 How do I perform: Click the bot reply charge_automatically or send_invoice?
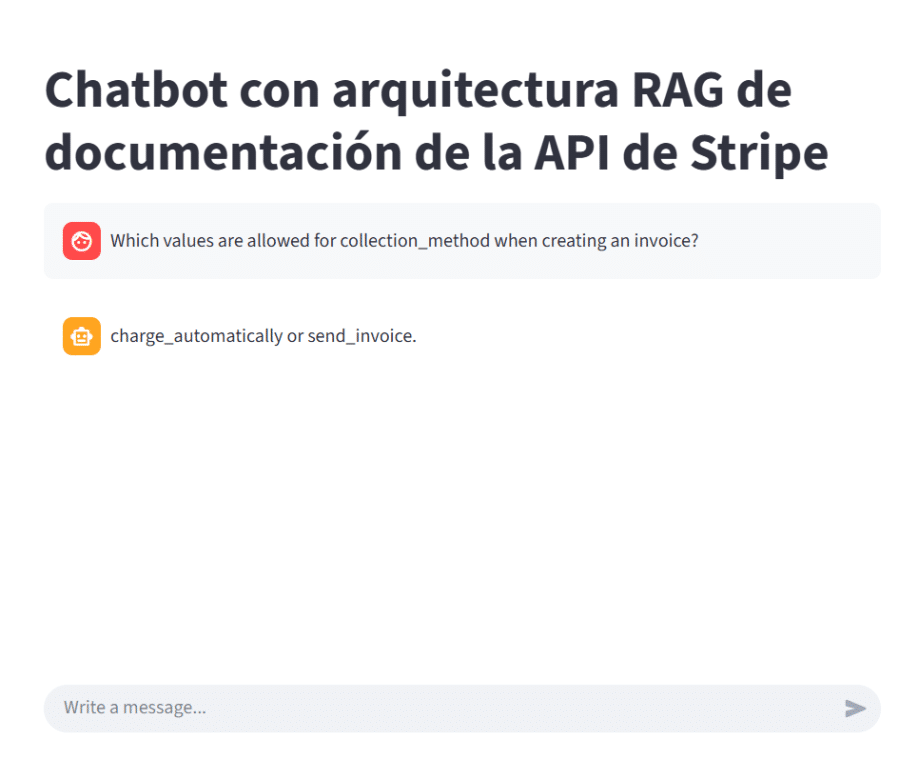coord(265,336)
